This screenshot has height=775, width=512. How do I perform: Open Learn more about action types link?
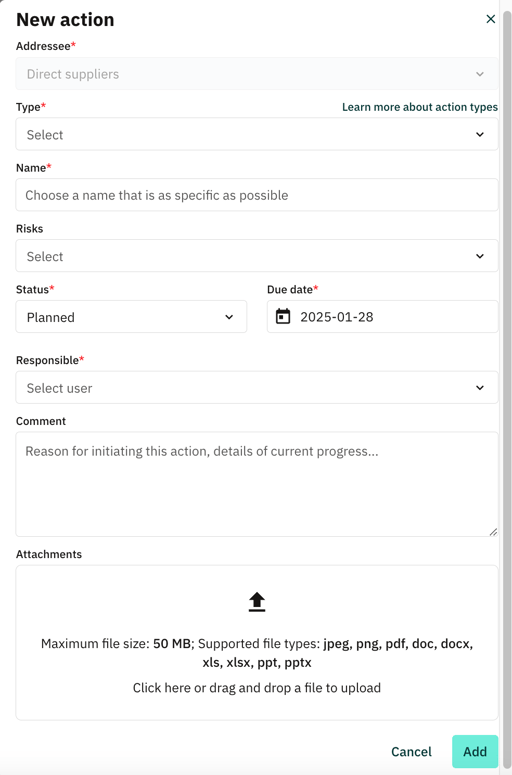[420, 107]
